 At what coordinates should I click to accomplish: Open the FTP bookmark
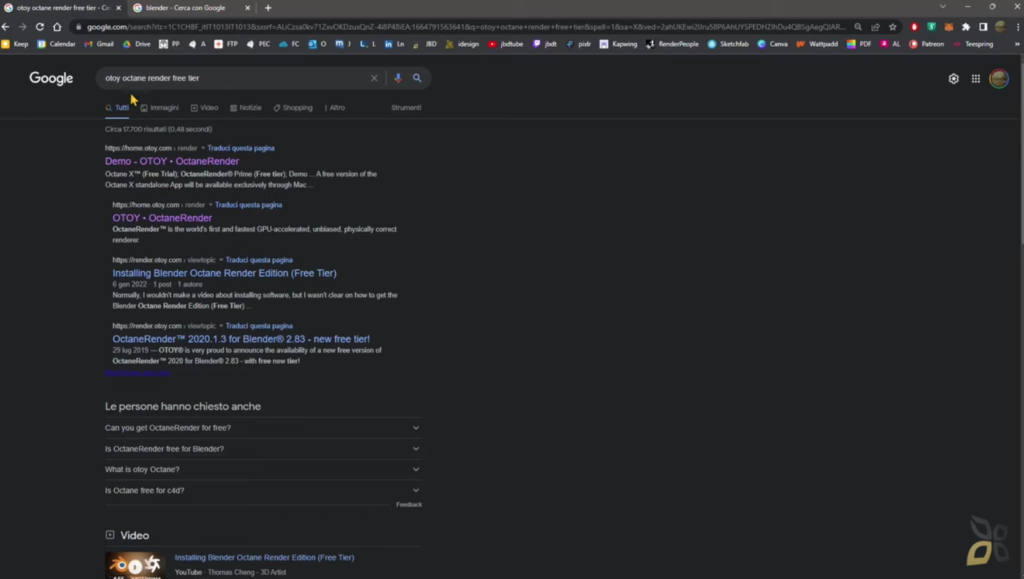point(226,44)
